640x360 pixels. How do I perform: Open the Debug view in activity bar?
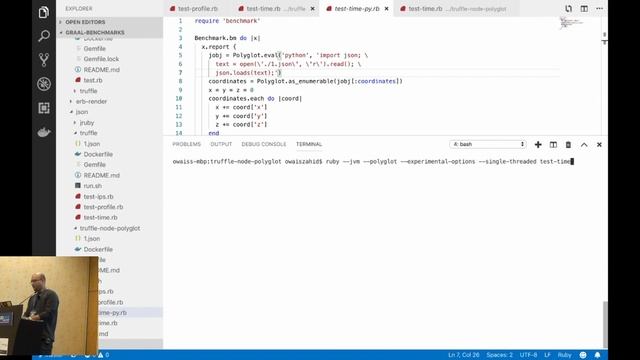click(44, 84)
